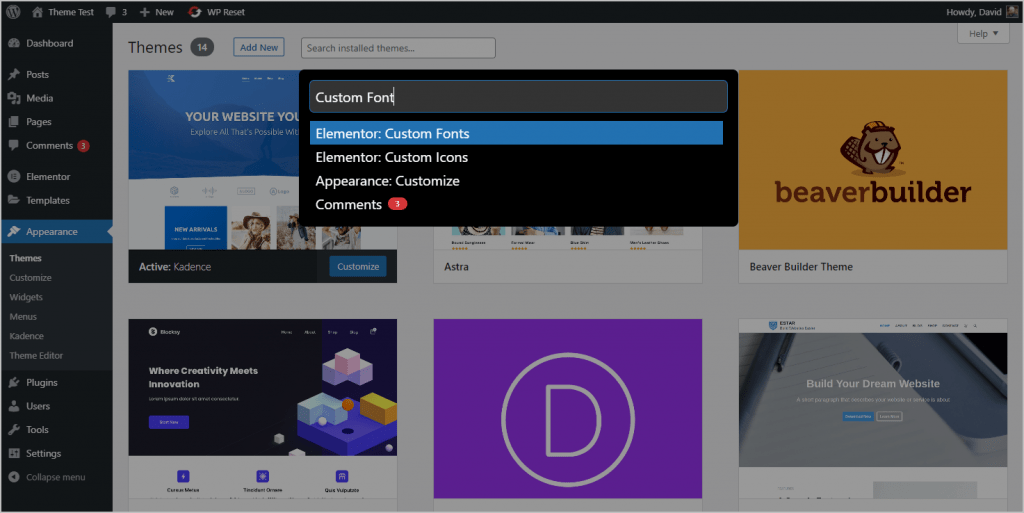Viewport: 1024px width, 513px height.
Task: Click the Custom Font command palette input
Action: (x=518, y=97)
